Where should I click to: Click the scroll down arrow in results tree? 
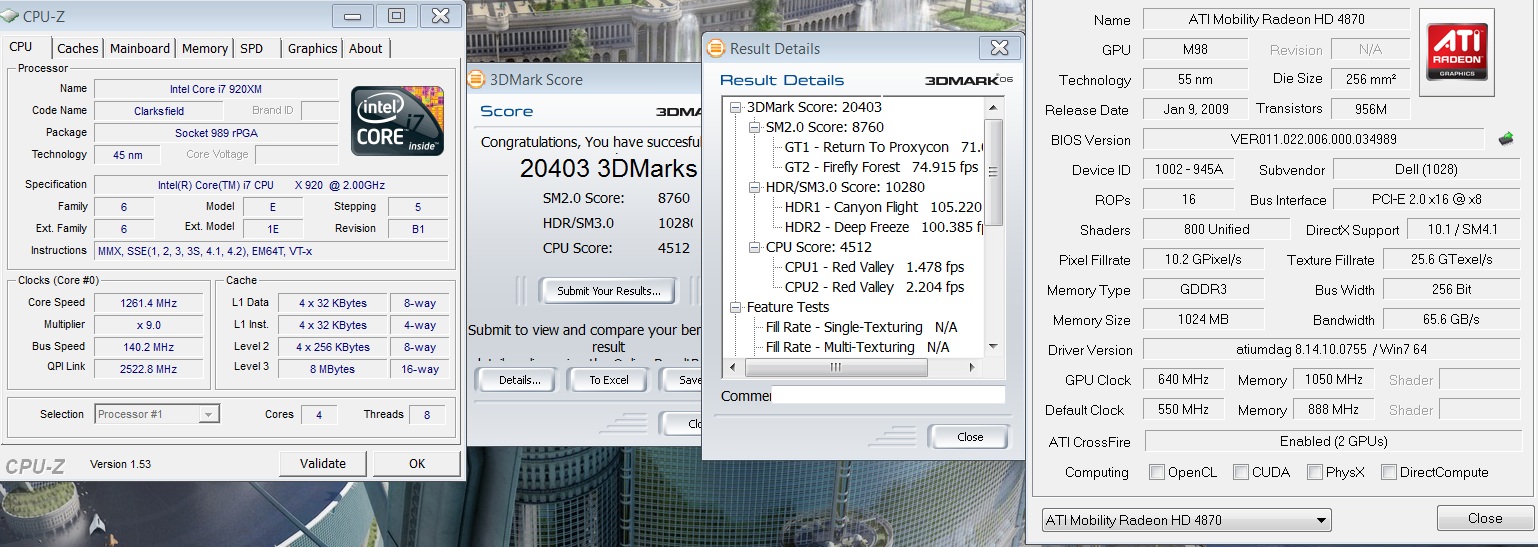[x=994, y=346]
